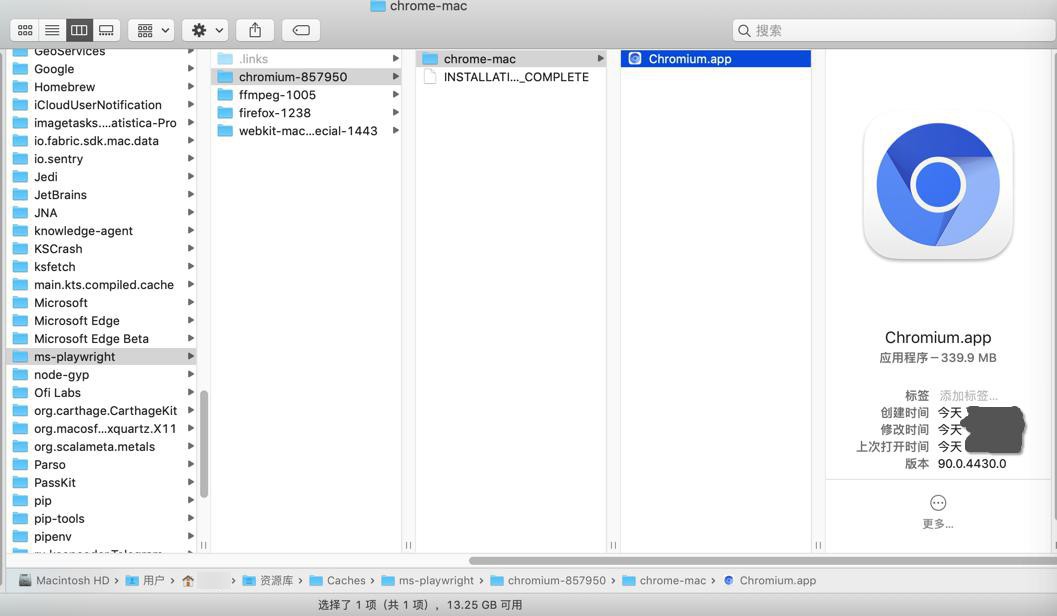Click the Edit Tags toolbar button
The height and width of the screenshot is (616, 1057).
tap(301, 30)
